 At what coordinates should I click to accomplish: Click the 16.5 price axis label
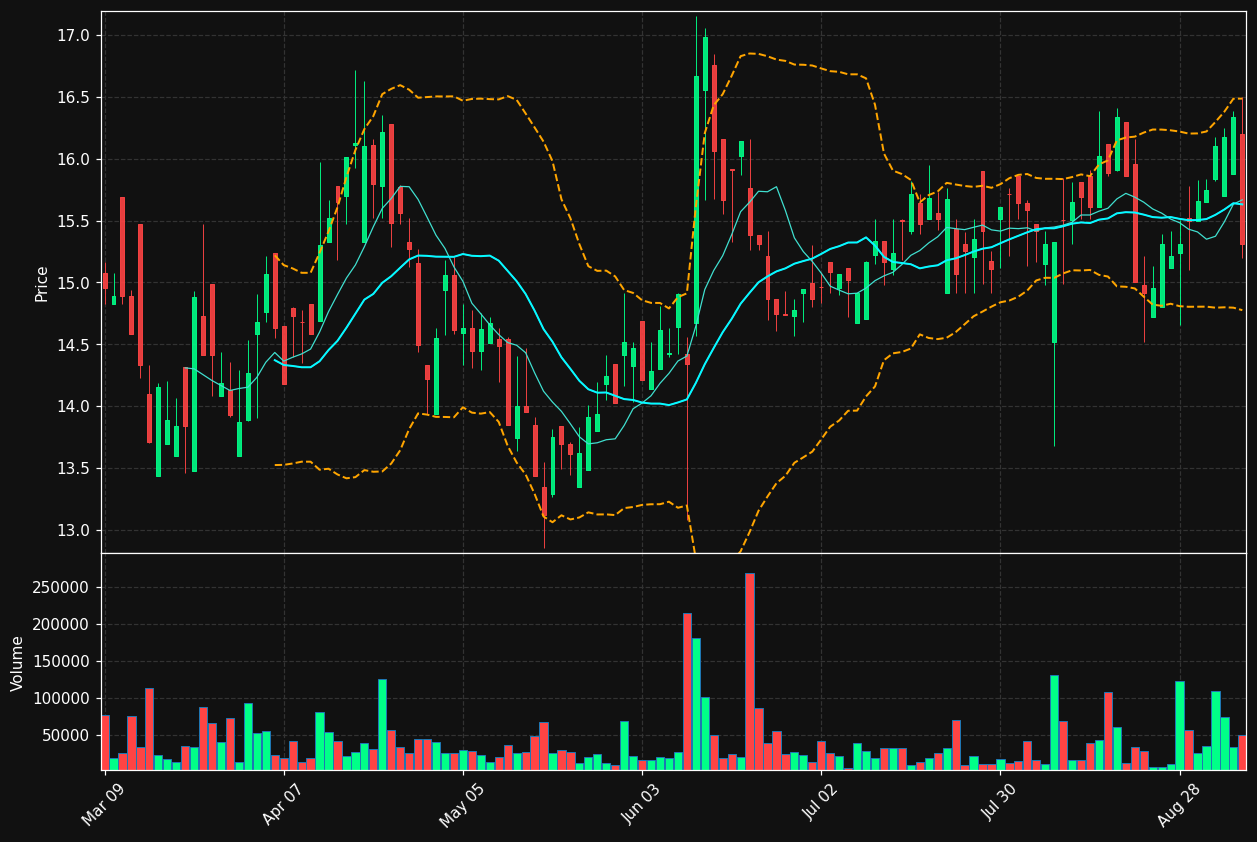(75, 98)
